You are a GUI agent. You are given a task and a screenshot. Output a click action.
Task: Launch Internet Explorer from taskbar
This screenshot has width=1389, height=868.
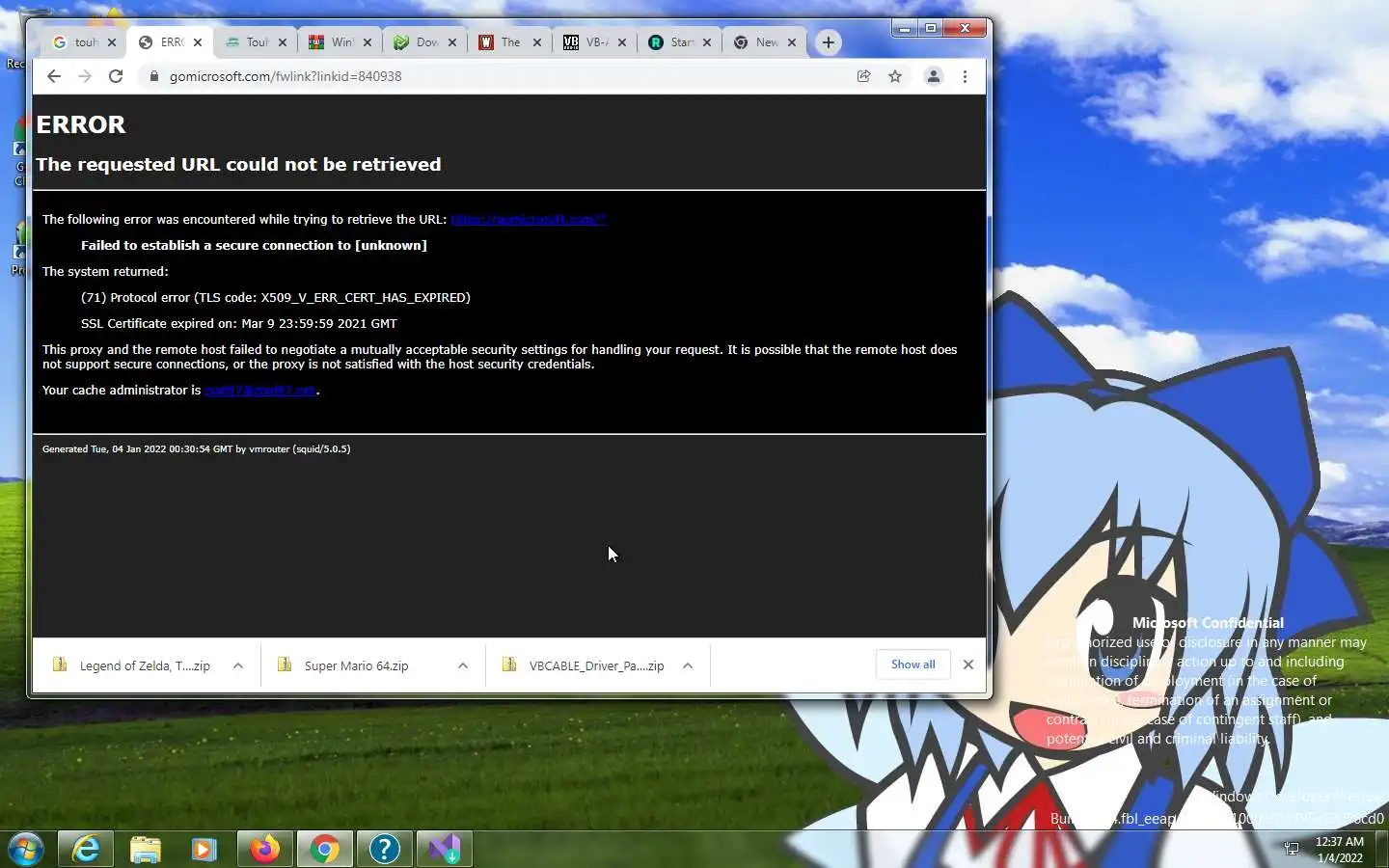click(x=87, y=850)
